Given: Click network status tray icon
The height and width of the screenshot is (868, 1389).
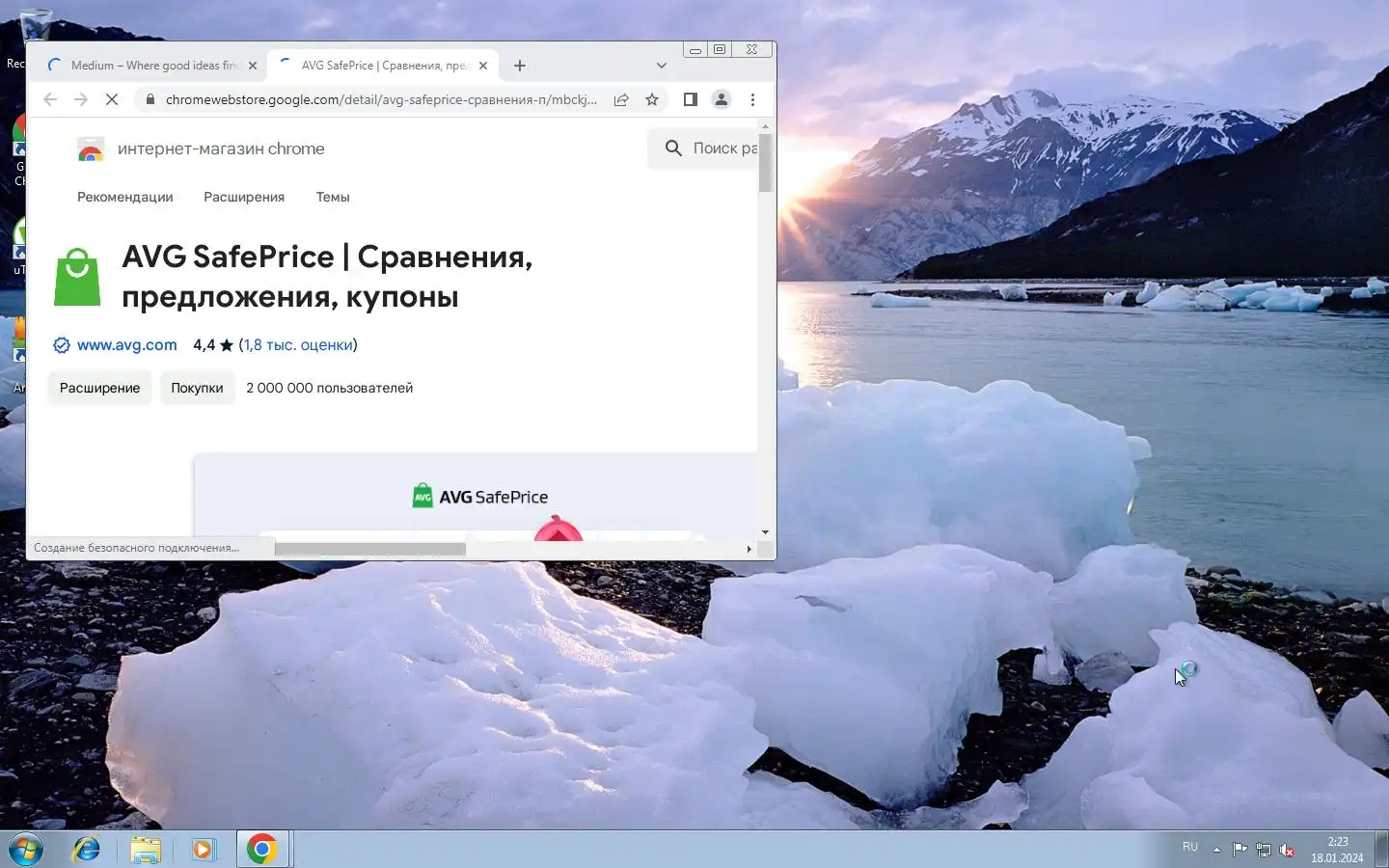Looking at the screenshot, I should click(x=1264, y=850).
